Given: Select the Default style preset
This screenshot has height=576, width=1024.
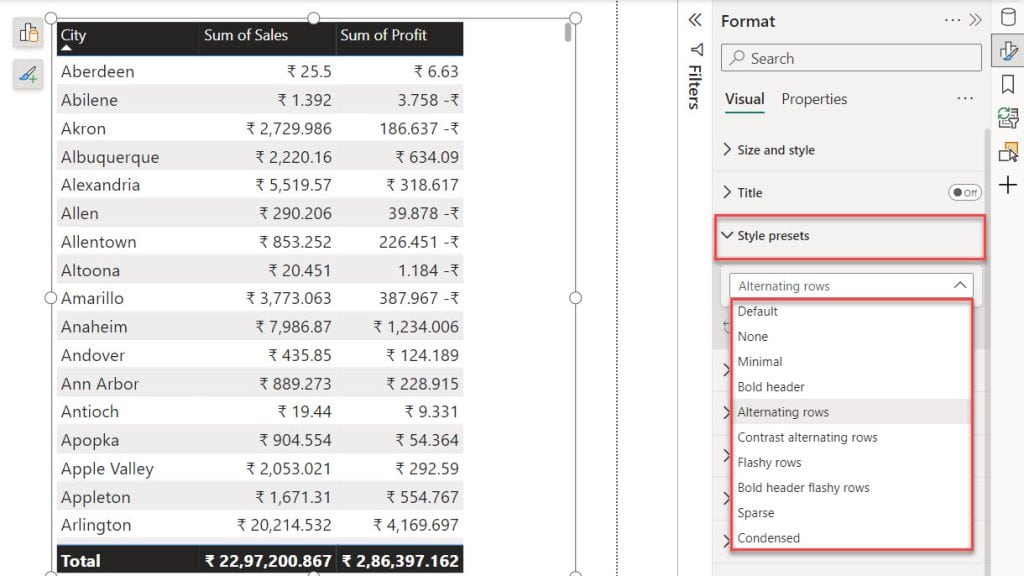Looking at the screenshot, I should pyautogui.click(x=851, y=312).
